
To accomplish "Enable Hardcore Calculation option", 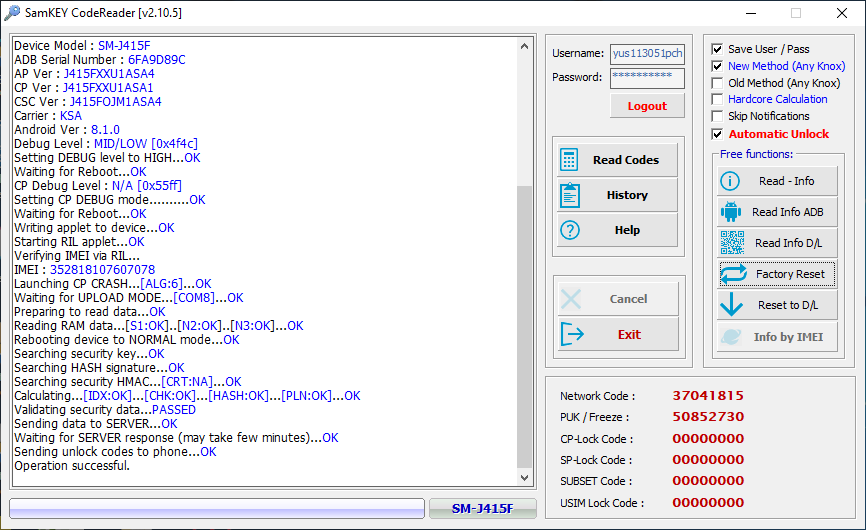I will pyautogui.click(x=717, y=99).
